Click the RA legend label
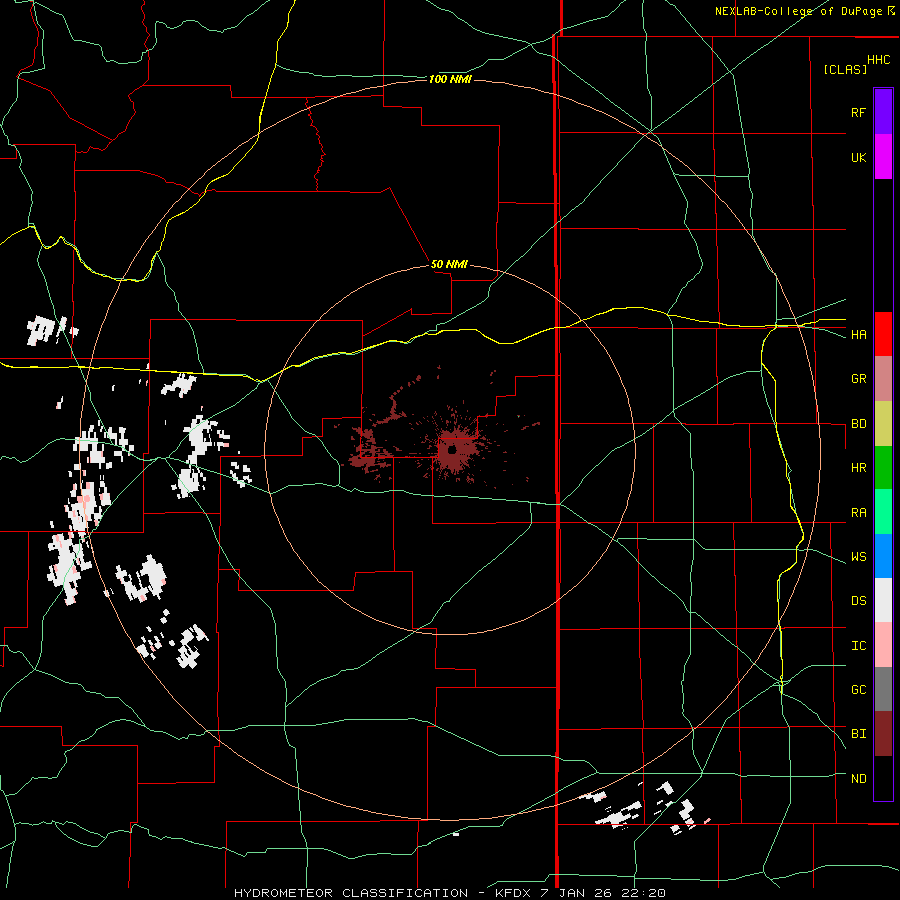This screenshot has width=900, height=900. tap(858, 513)
